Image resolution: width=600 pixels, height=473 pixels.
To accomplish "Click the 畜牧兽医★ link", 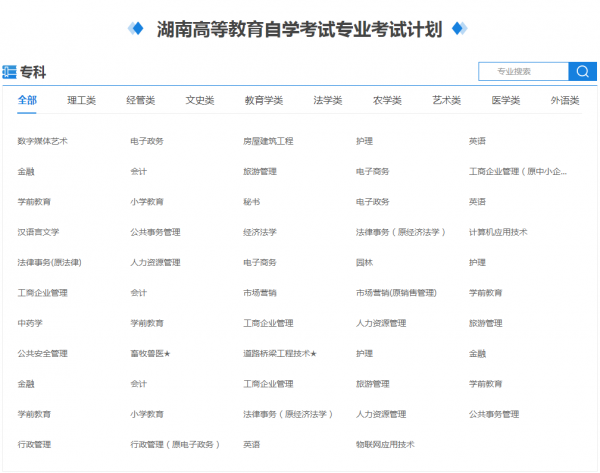I will [x=150, y=354].
